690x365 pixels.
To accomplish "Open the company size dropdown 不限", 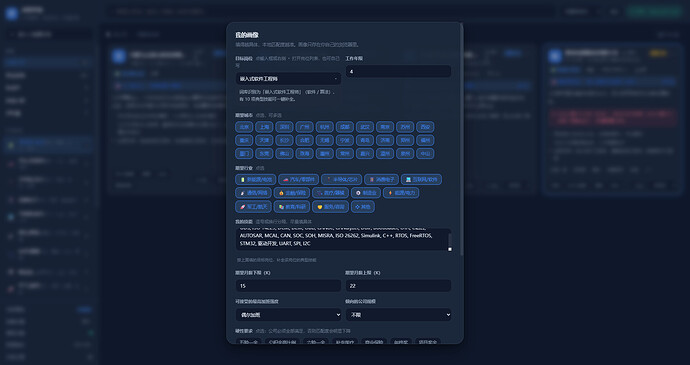I will point(398,315).
